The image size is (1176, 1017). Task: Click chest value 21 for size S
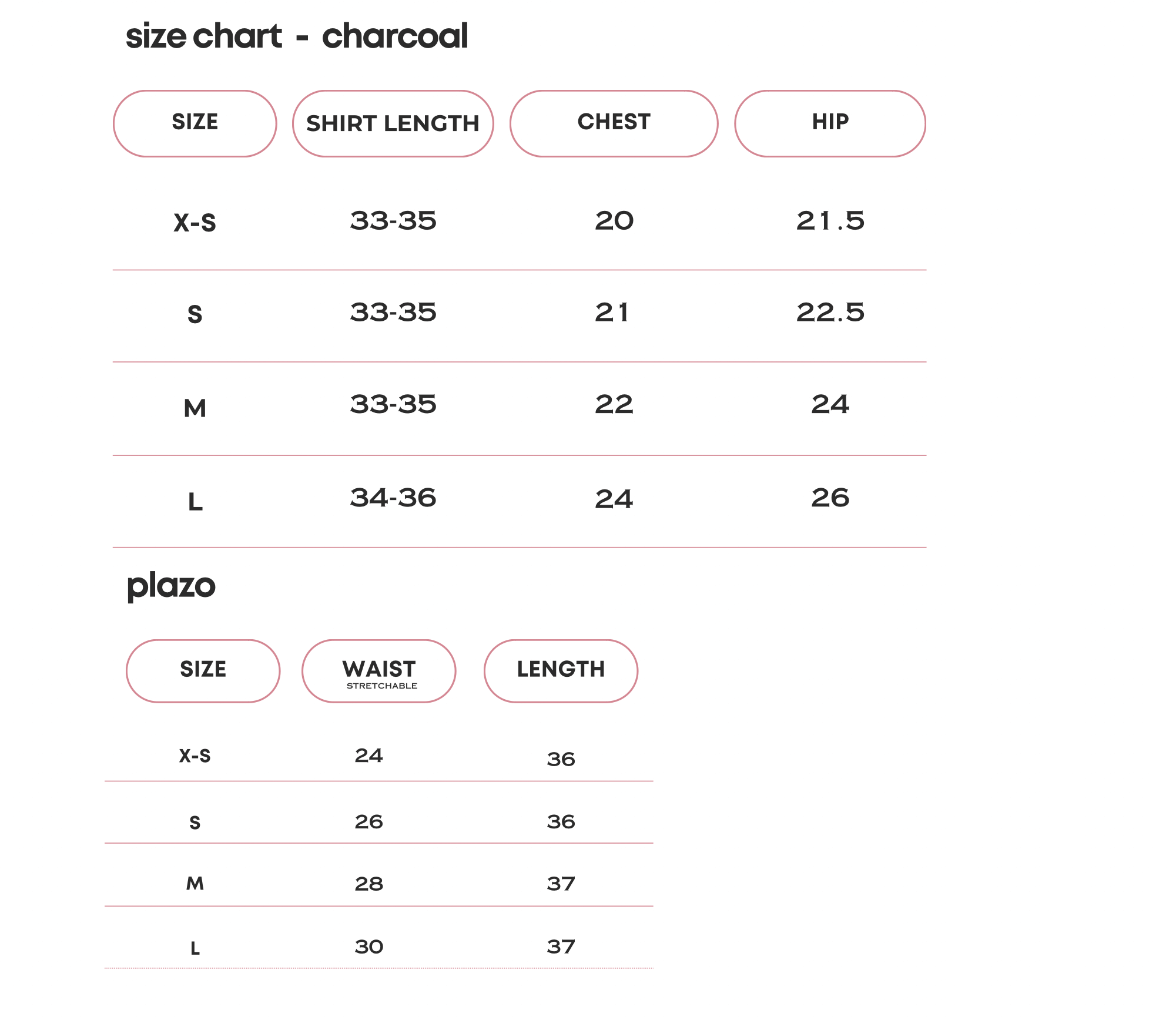point(612,313)
